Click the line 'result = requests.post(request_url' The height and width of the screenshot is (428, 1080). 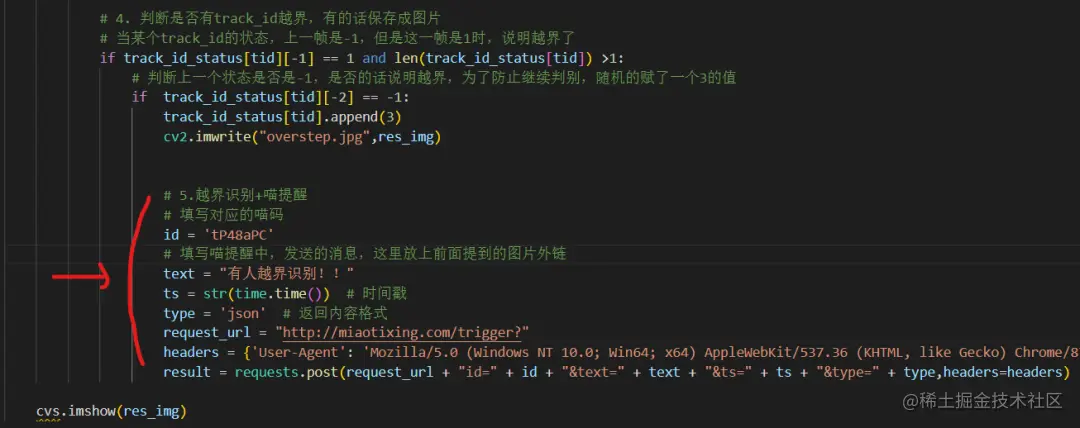tap(615, 372)
